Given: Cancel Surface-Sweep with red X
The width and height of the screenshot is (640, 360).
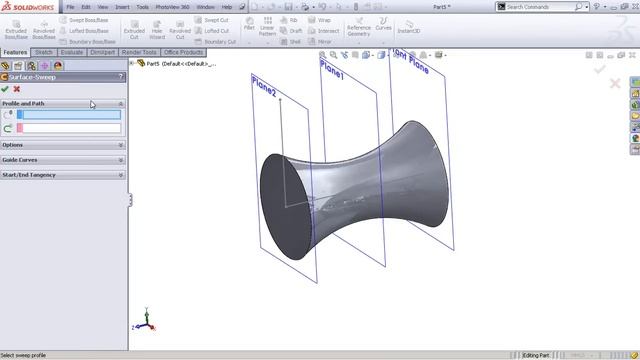Looking at the screenshot, I should point(17,89).
